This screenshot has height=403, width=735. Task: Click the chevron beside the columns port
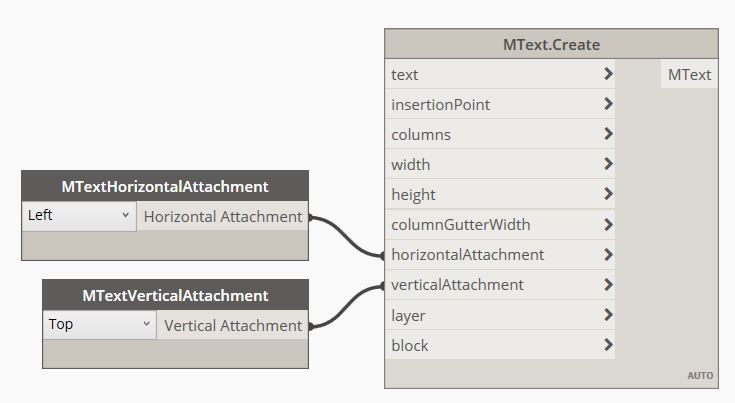click(608, 134)
